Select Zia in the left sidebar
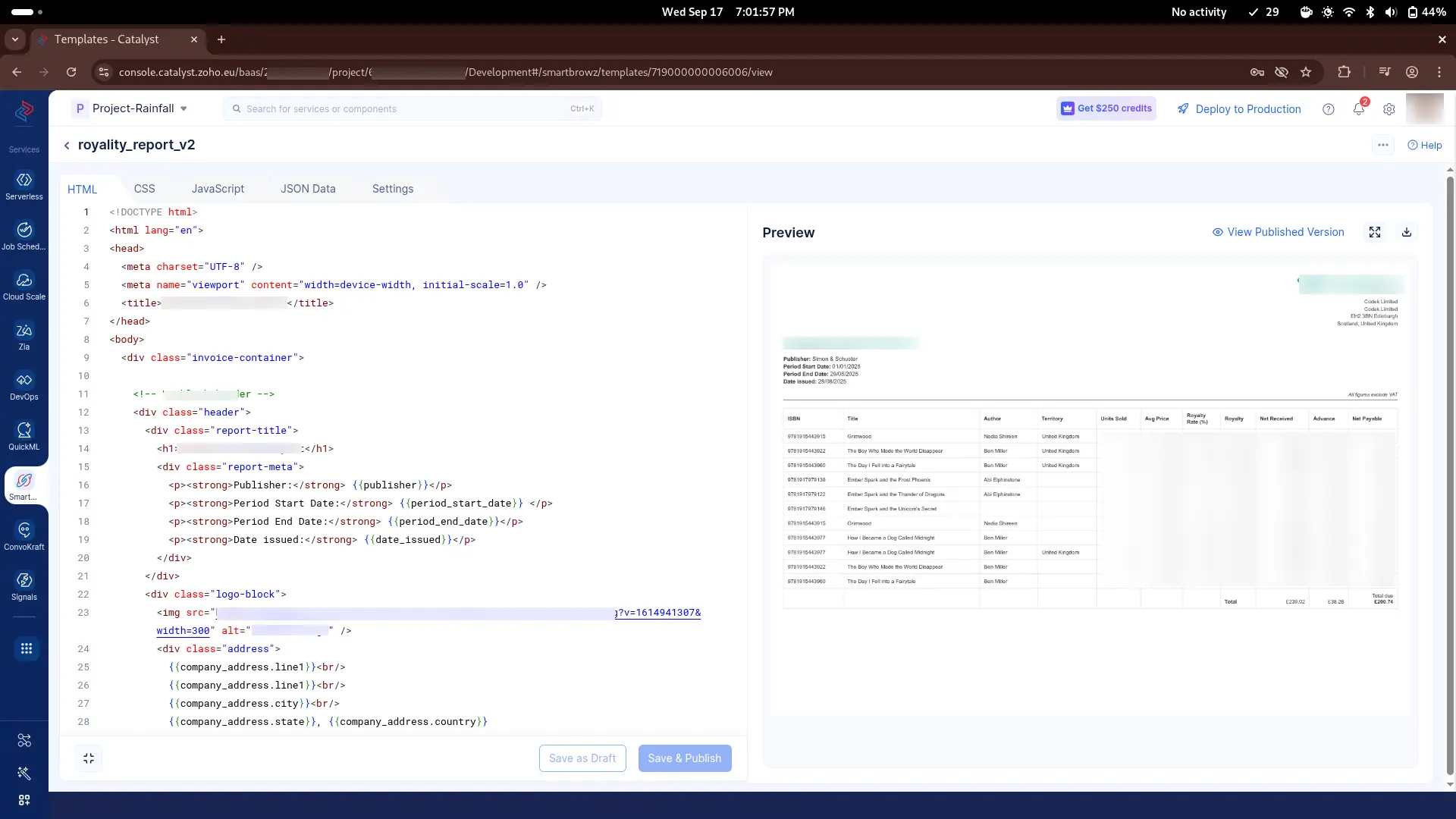 (x=24, y=334)
